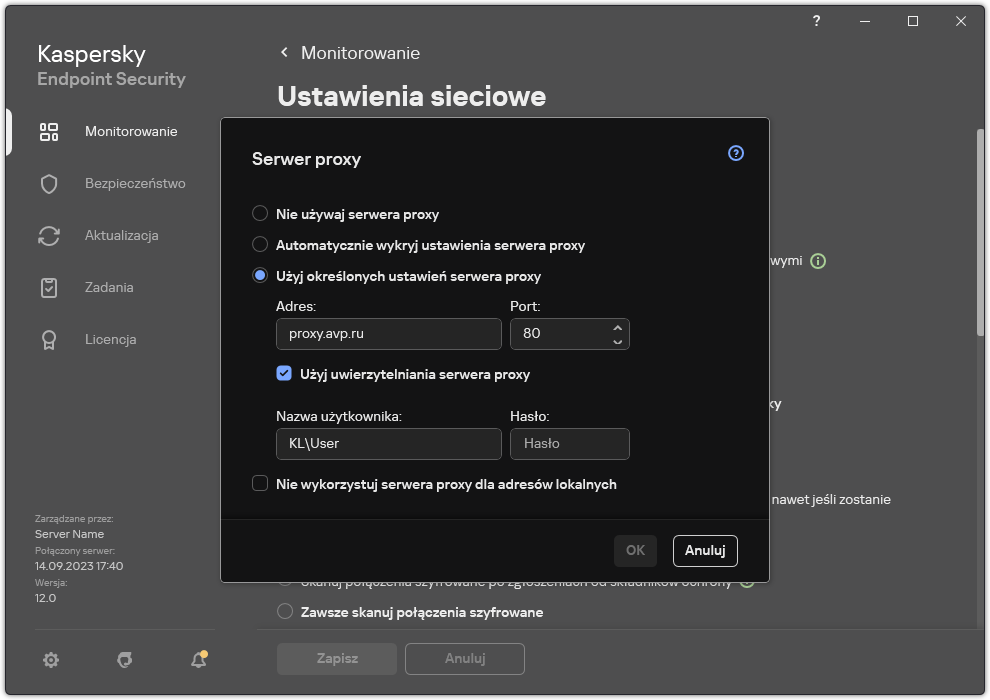Click Anuluj button in proxy dialog
Viewport: 990px width, 700px height.
tap(705, 550)
